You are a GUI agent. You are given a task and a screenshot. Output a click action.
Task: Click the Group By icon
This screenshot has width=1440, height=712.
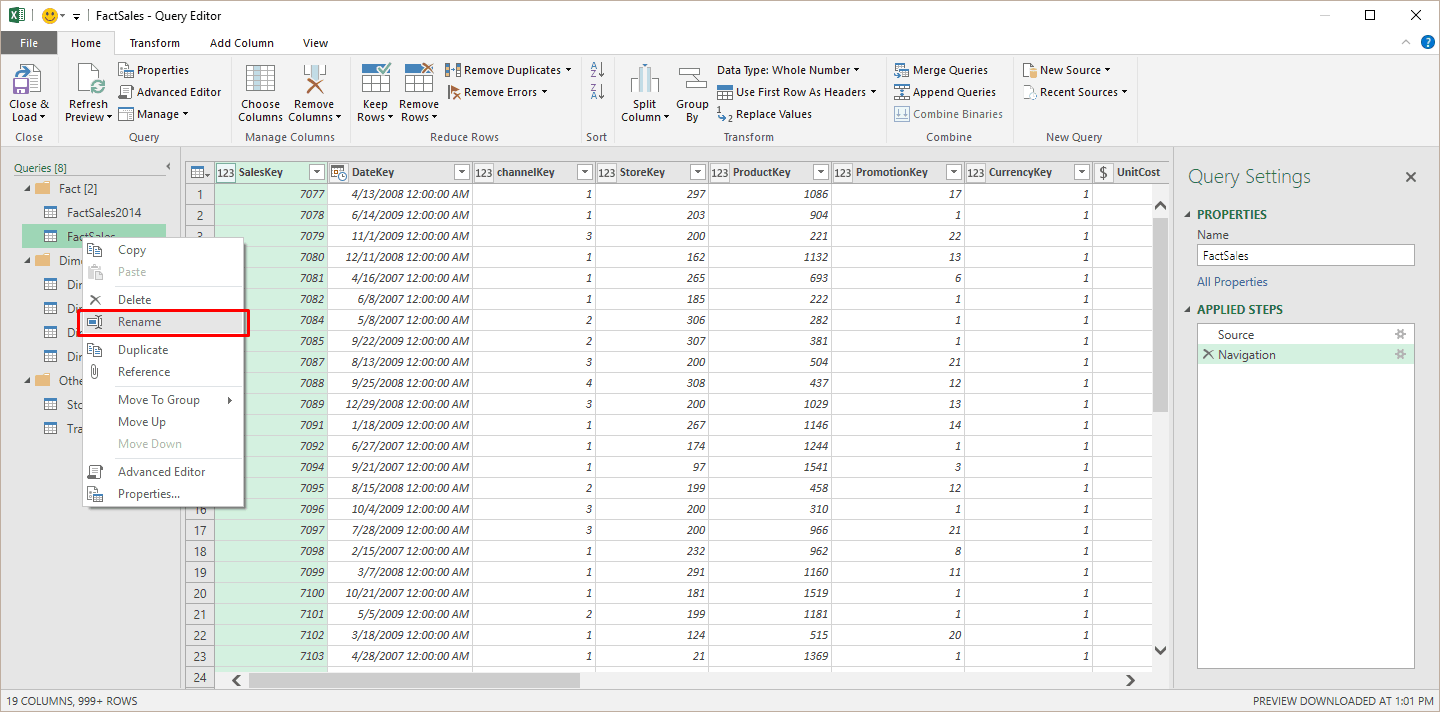tap(692, 80)
